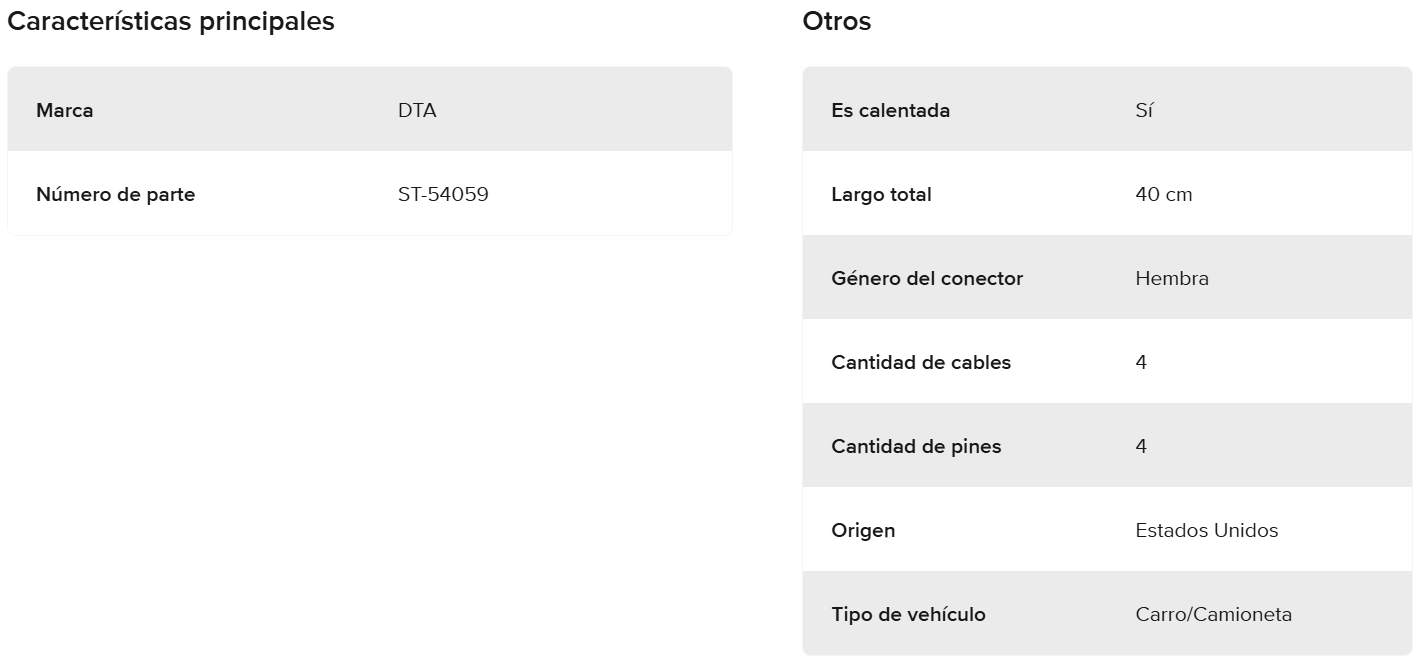Click the "Cantidad de cables" label
1423x665 pixels.
point(921,362)
